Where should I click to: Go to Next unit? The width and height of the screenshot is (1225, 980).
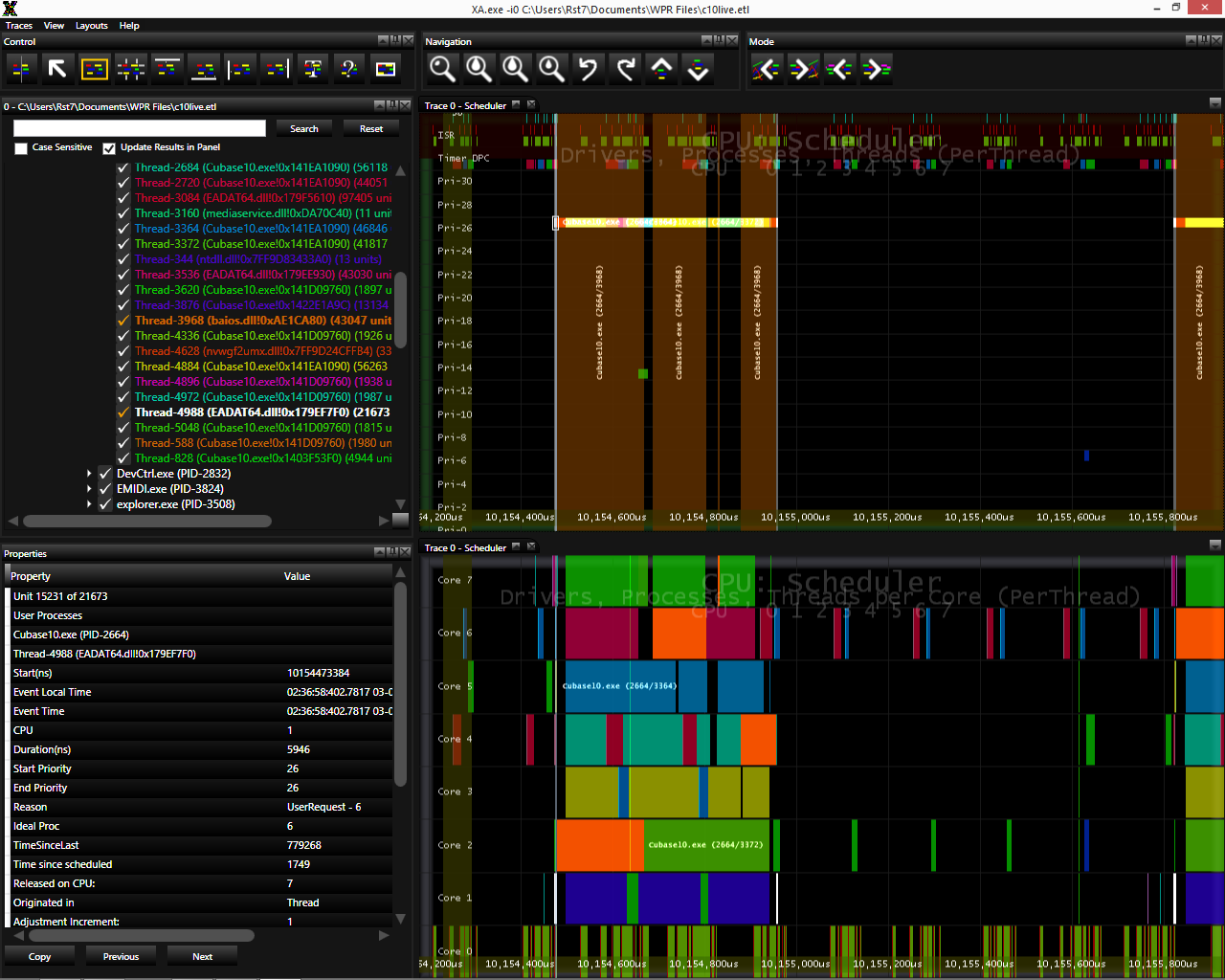coord(203,956)
